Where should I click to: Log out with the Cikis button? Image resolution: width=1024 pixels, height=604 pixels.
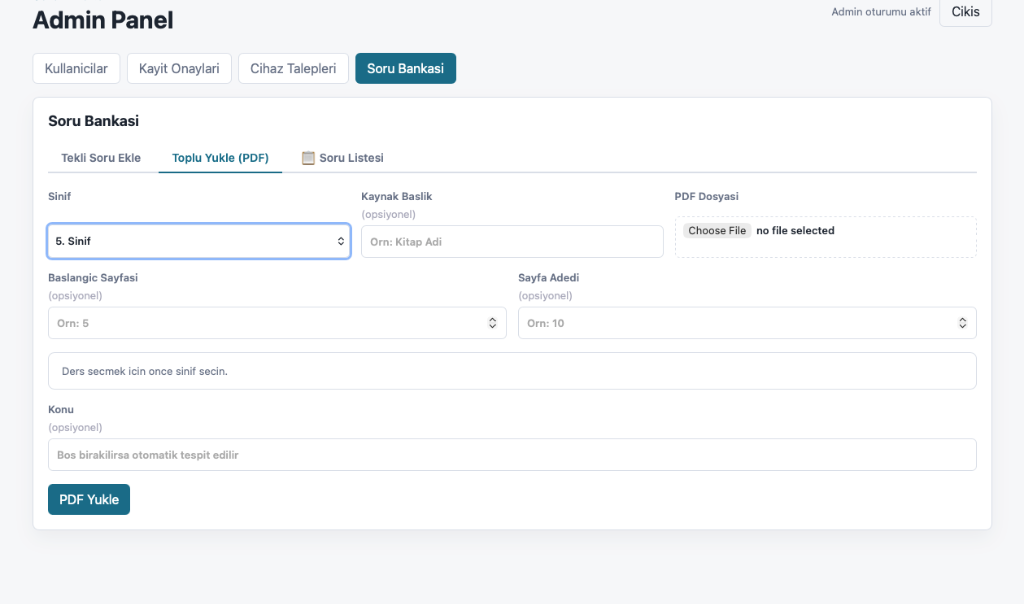965,12
